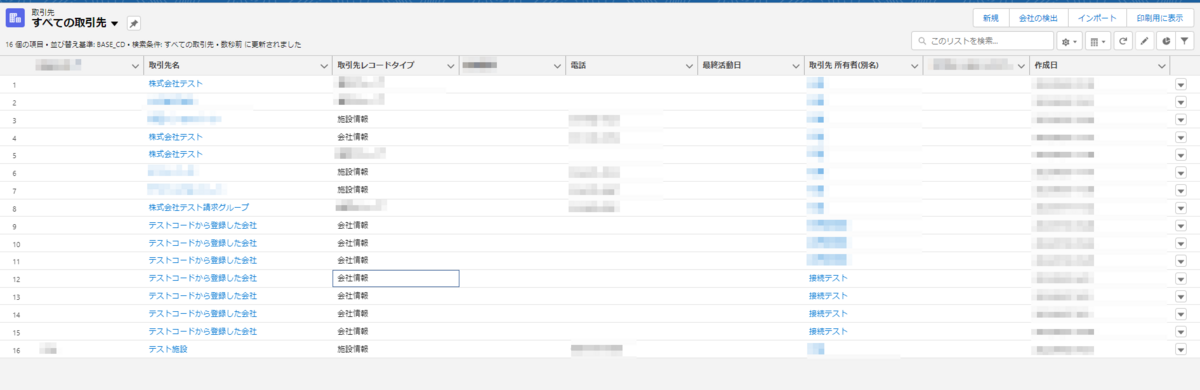
Task: Open row actions menu for row 12
Action: [x=1180, y=279]
